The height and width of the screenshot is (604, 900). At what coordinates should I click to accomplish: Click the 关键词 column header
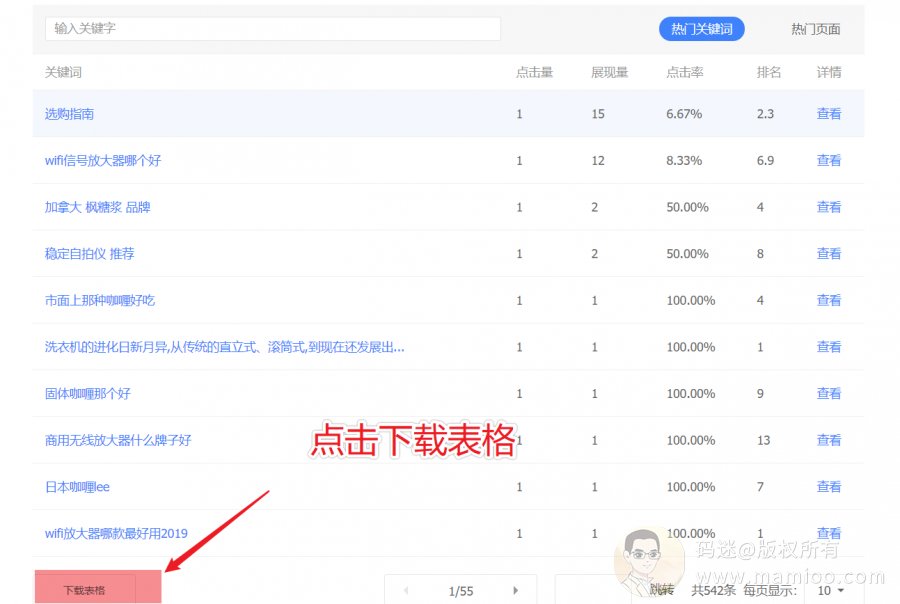63,72
